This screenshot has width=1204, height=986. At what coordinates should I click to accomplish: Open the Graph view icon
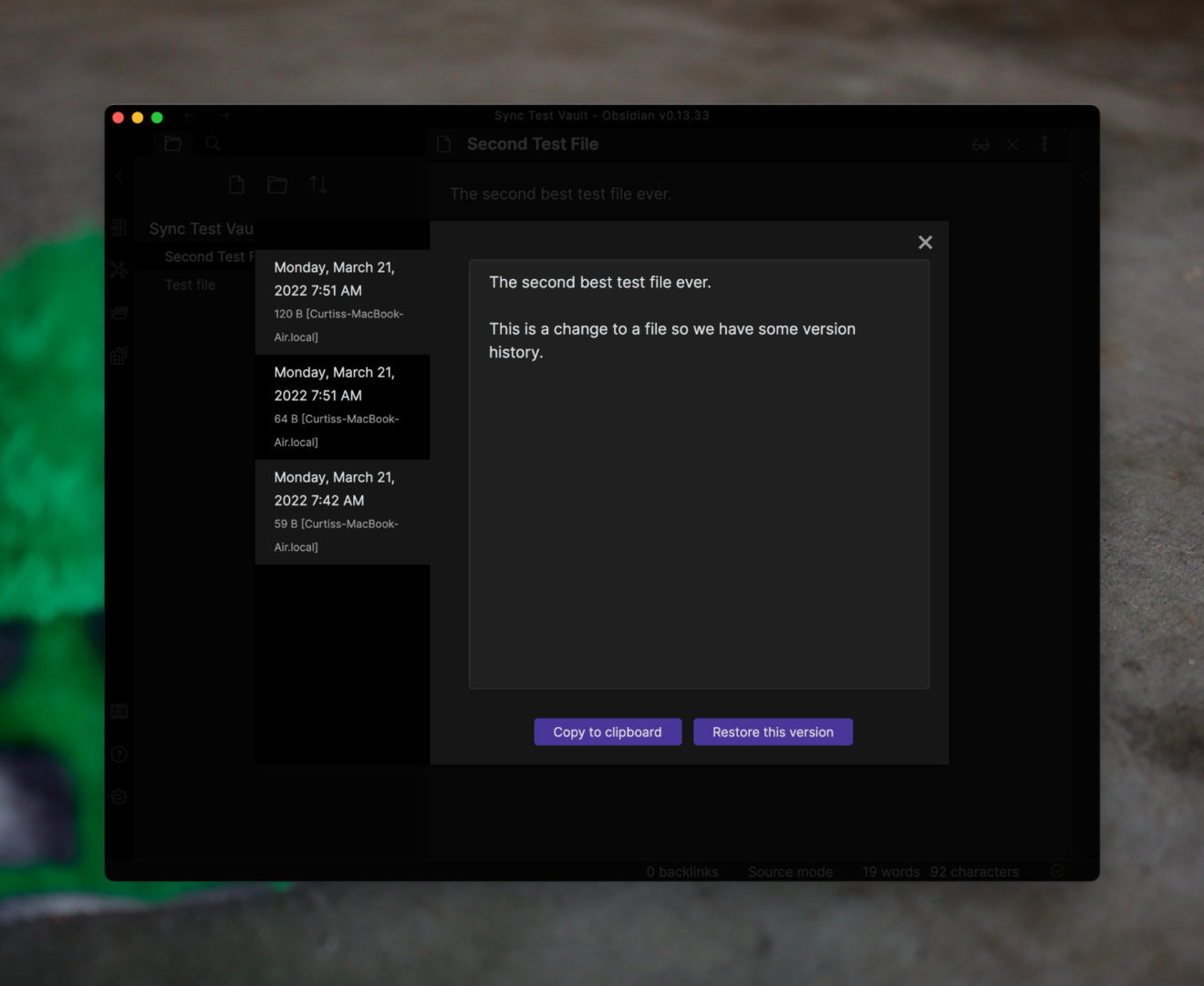[119, 269]
